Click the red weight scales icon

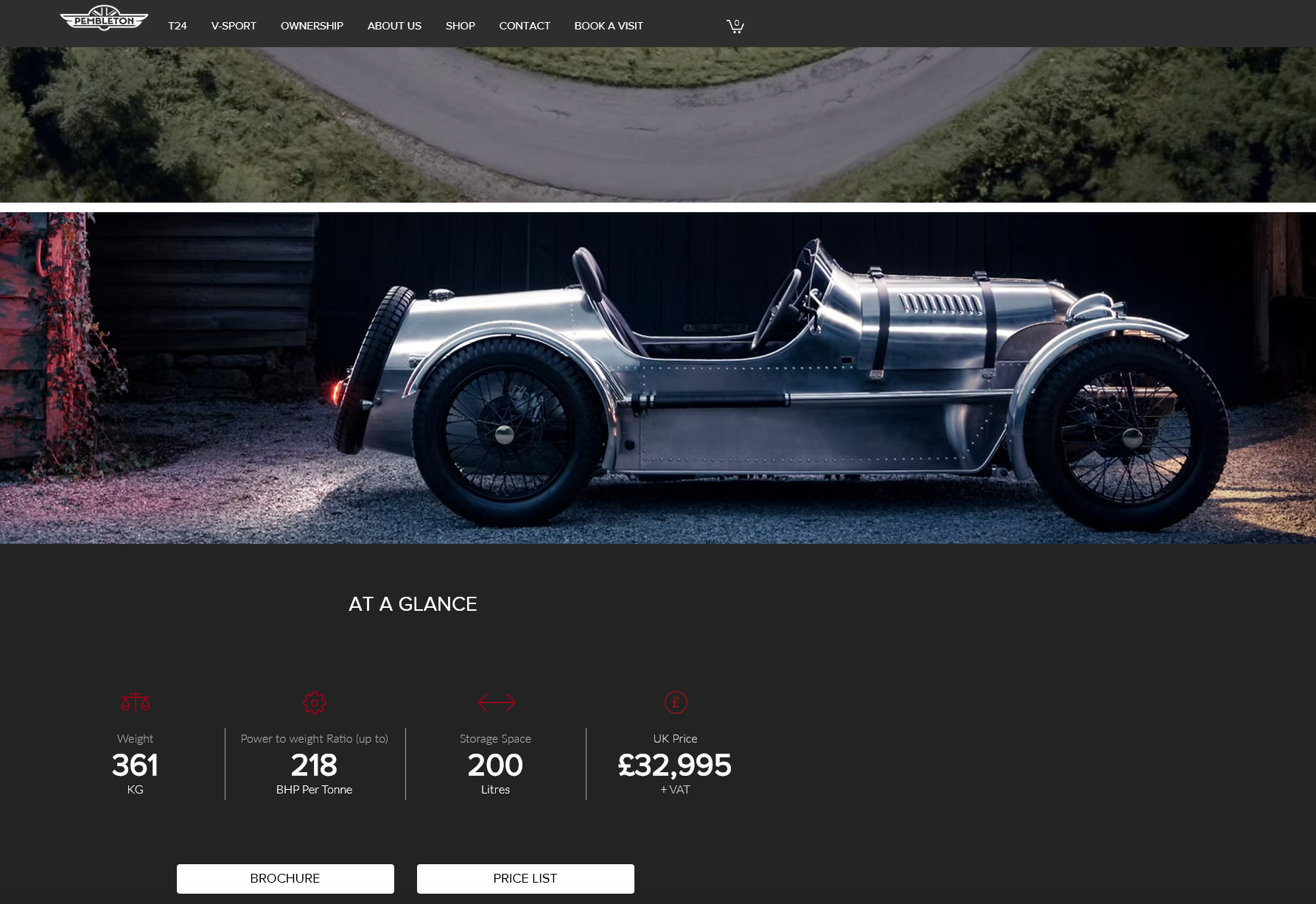pos(136,702)
